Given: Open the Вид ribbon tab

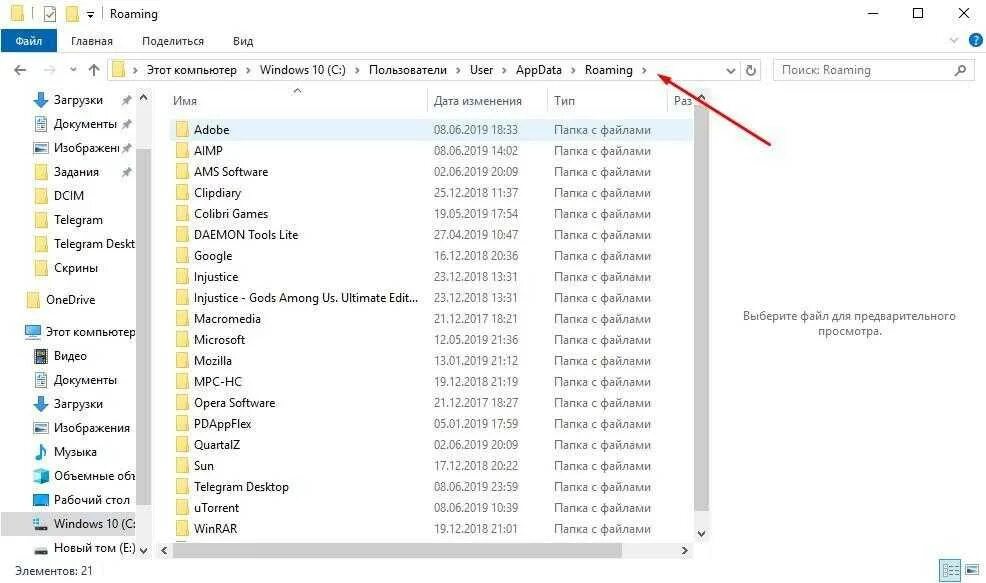Looking at the screenshot, I should click(243, 41).
